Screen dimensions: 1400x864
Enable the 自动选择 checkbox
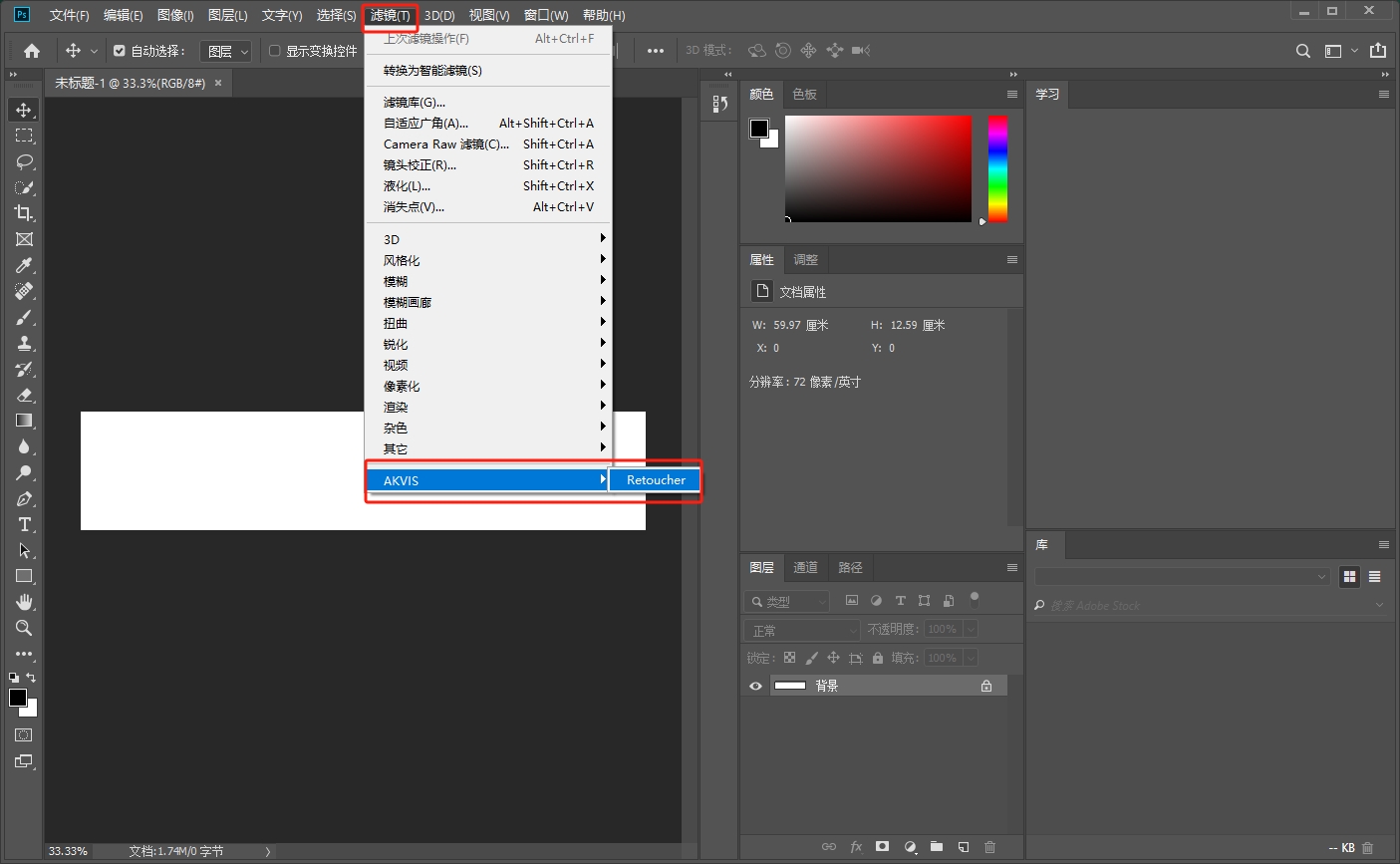coord(120,51)
